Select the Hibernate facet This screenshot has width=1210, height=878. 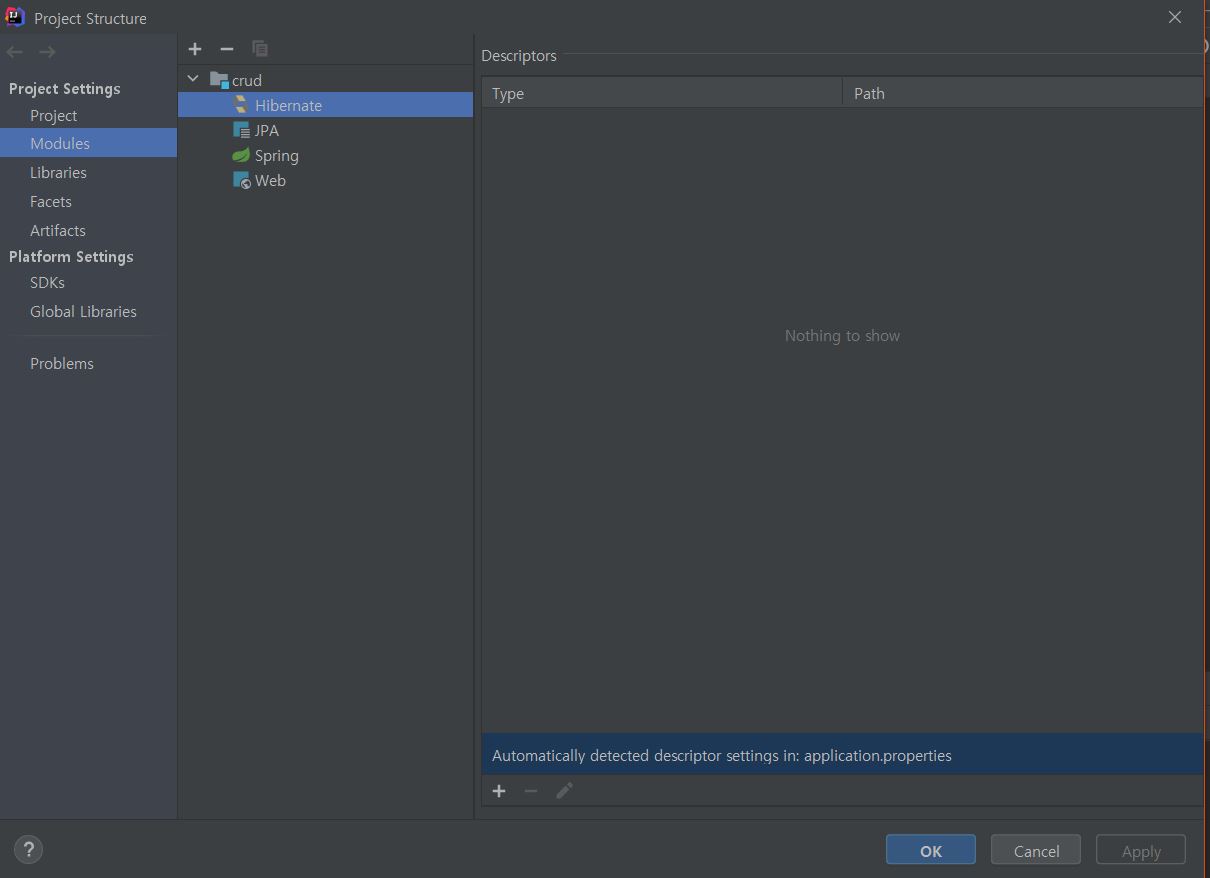(x=325, y=105)
